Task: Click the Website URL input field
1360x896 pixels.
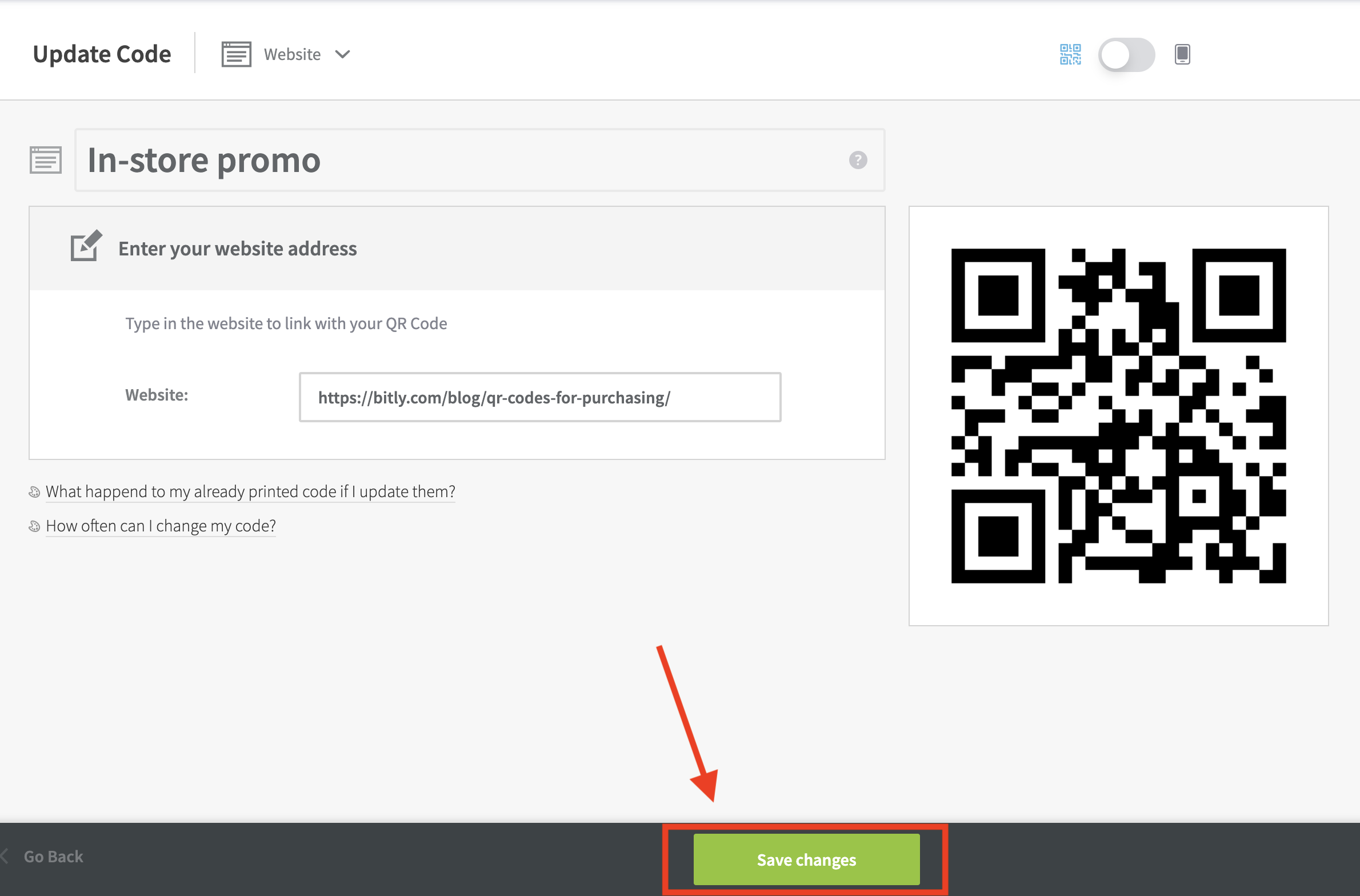Action: (x=539, y=397)
